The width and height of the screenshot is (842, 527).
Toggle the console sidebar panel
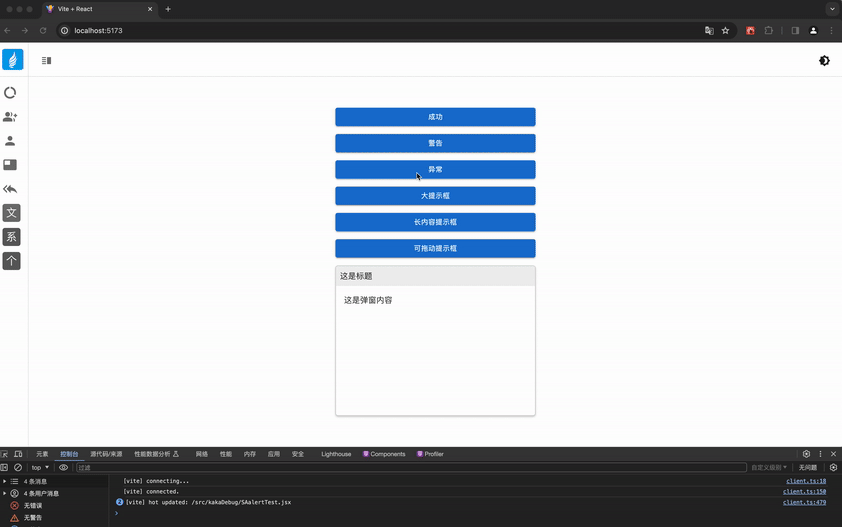pyautogui.click(x=4, y=467)
